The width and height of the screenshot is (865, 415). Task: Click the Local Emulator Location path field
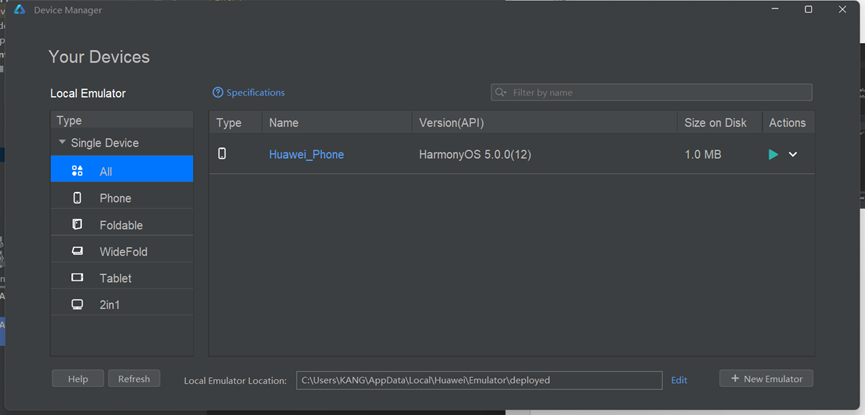(x=479, y=380)
